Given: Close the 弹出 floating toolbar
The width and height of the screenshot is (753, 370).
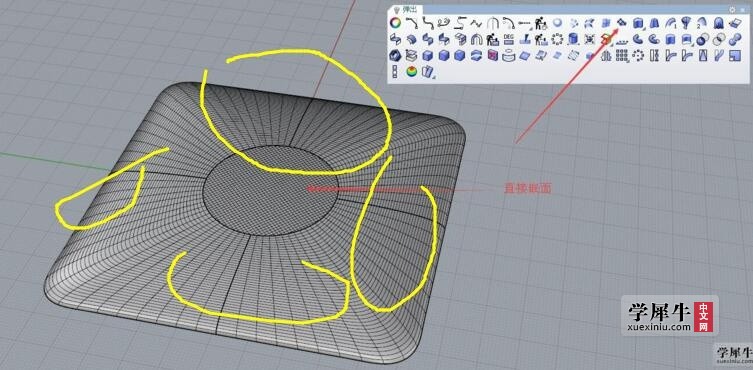Looking at the screenshot, I should [743, 10].
